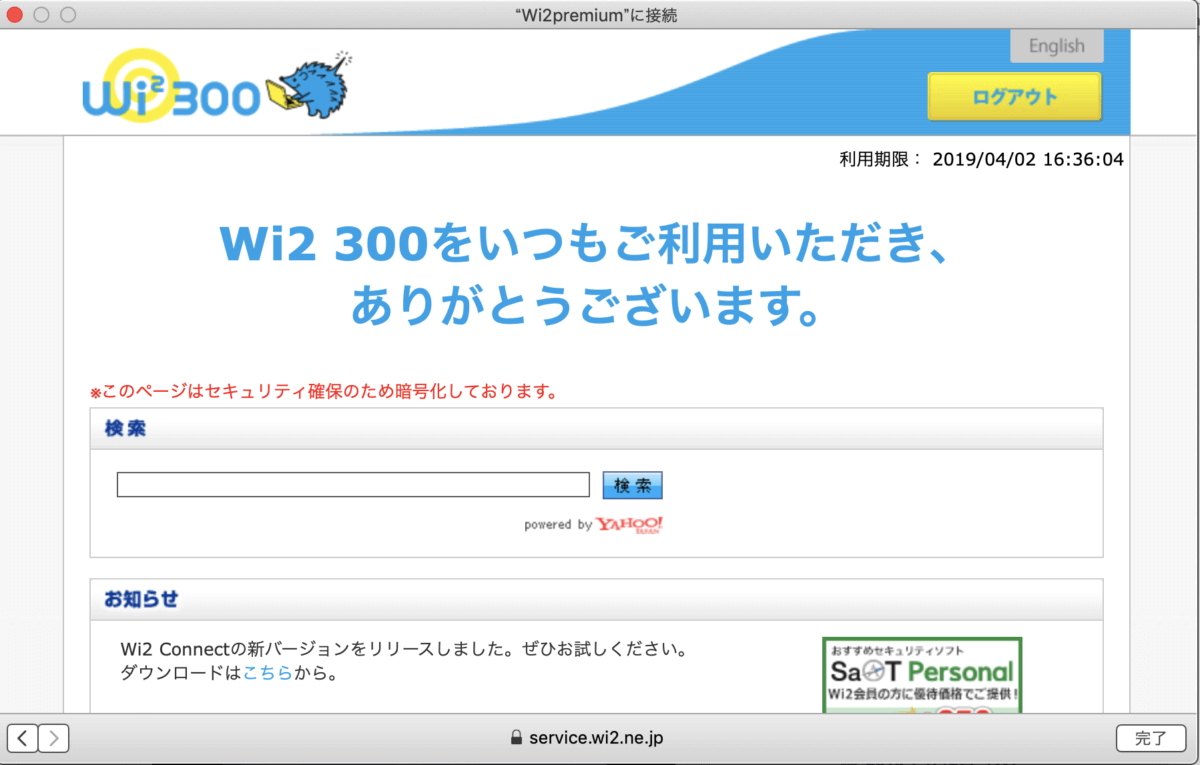Click the お知らせ section header

(x=597, y=599)
